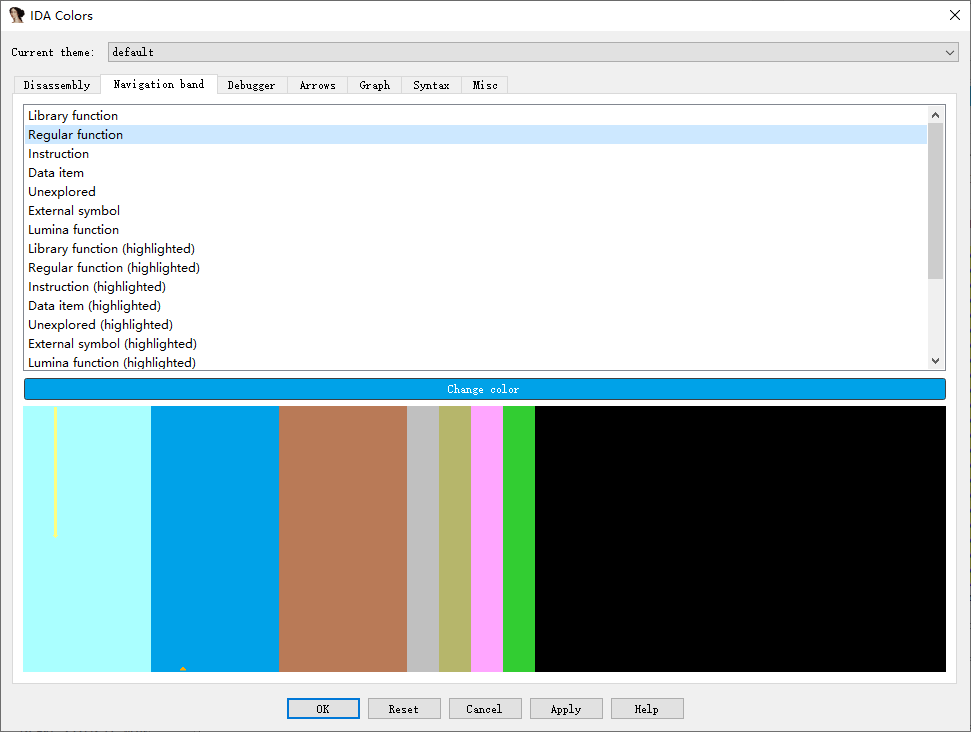Select the 'Instruction' list row

tap(476, 154)
